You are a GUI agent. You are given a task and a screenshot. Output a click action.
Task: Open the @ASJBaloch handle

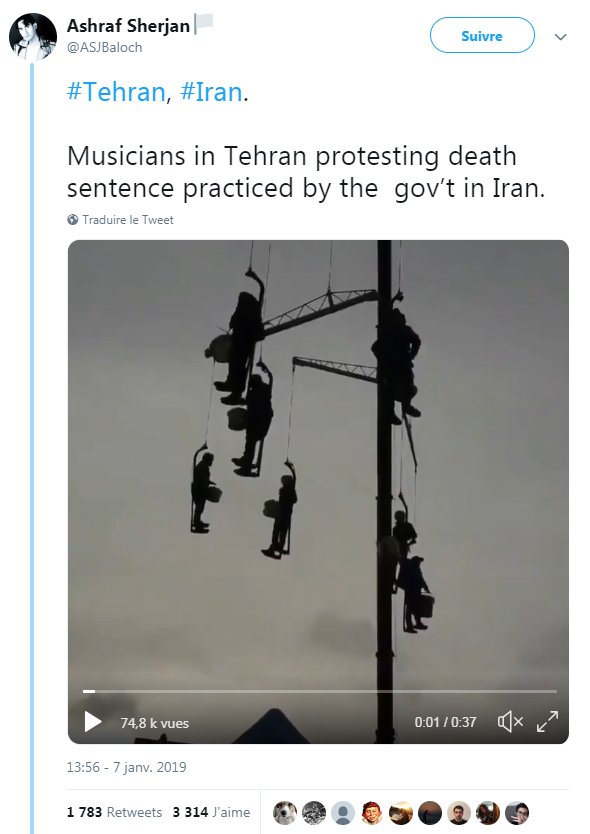point(104,47)
